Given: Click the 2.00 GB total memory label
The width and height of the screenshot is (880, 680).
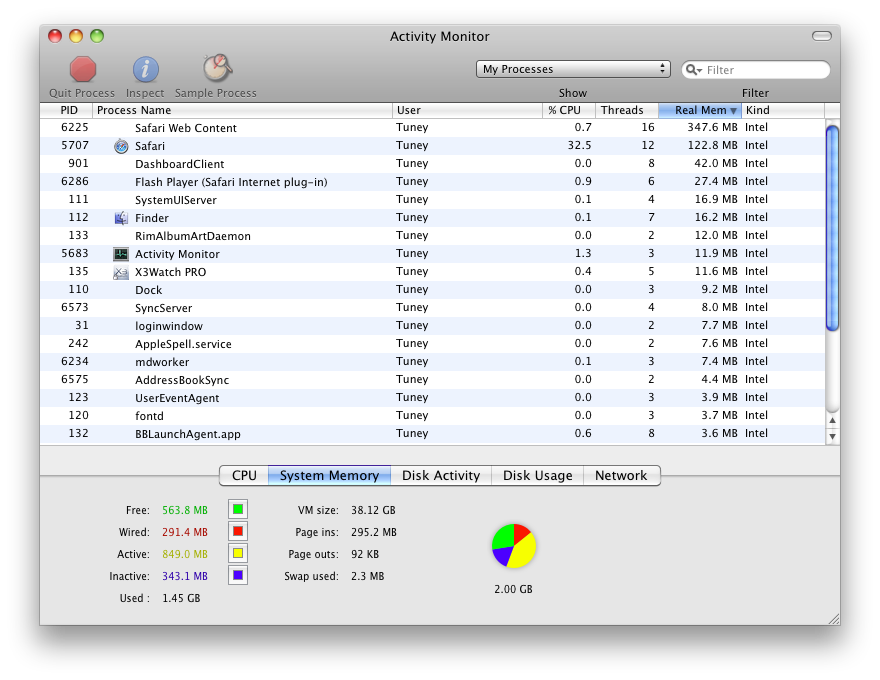Looking at the screenshot, I should (x=513, y=589).
